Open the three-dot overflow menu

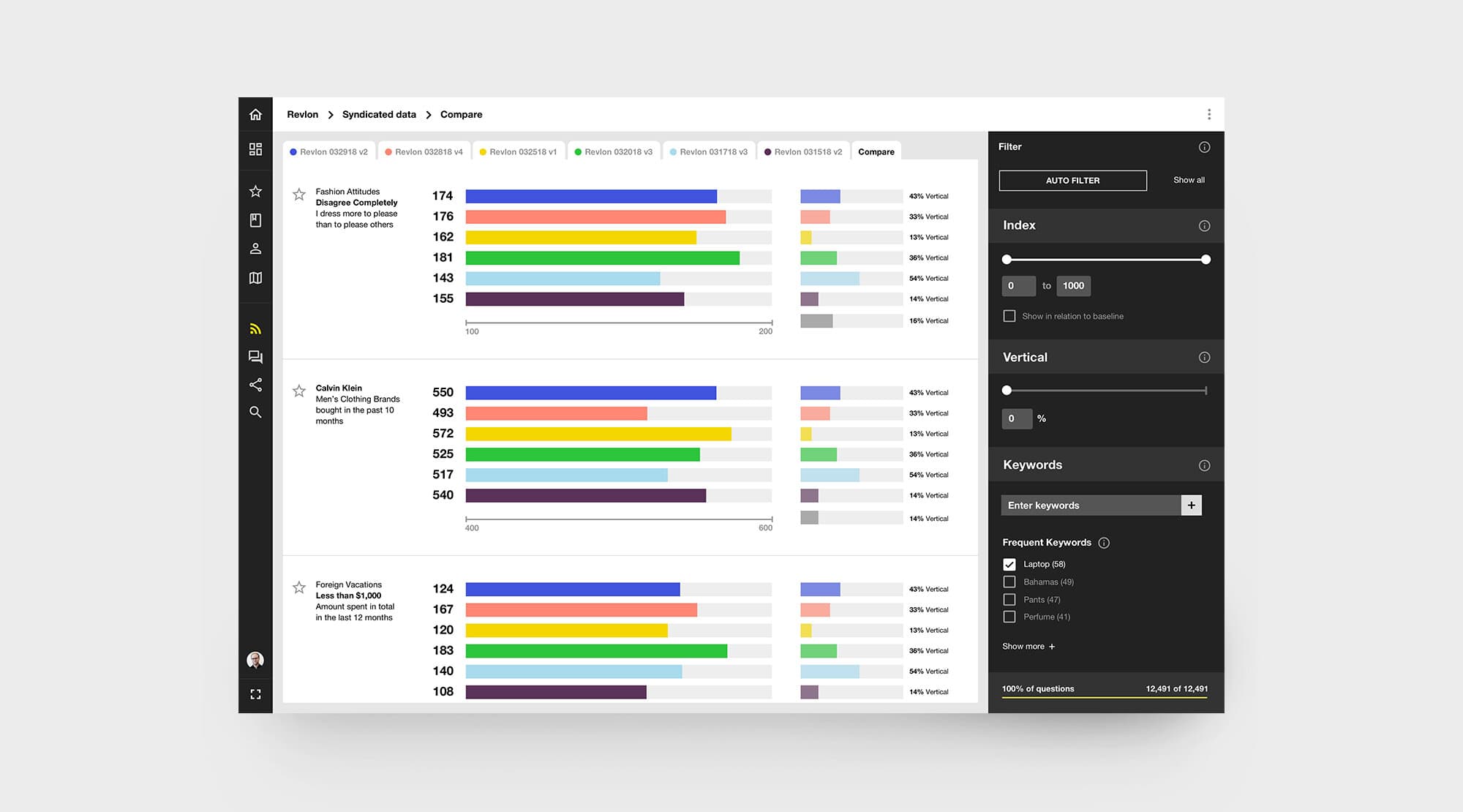coord(1209,114)
